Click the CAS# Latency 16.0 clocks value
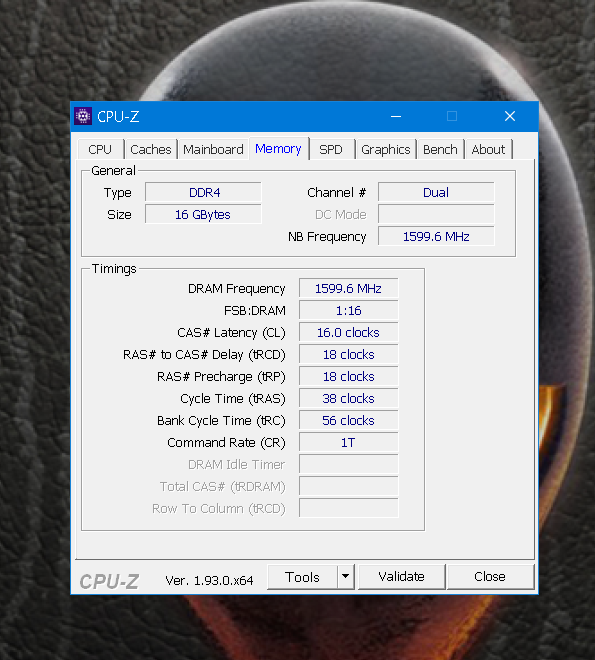Image resolution: width=595 pixels, height=660 pixels. tap(348, 333)
